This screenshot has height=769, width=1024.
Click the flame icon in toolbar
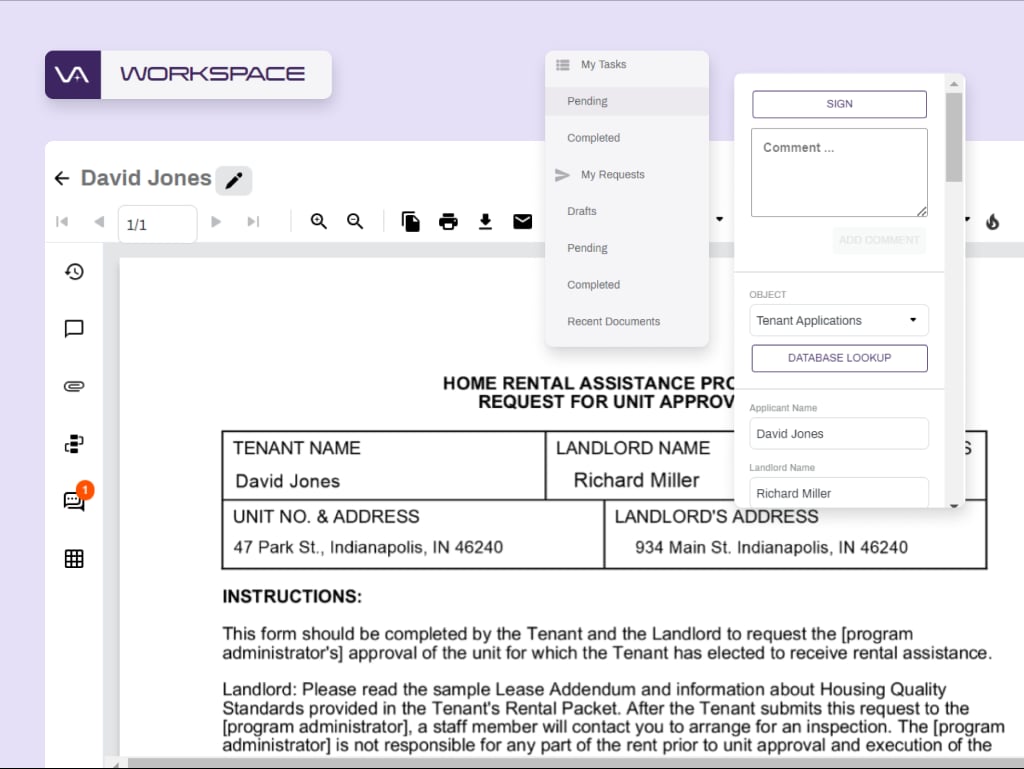pyautogui.click(x=992, y=222)
